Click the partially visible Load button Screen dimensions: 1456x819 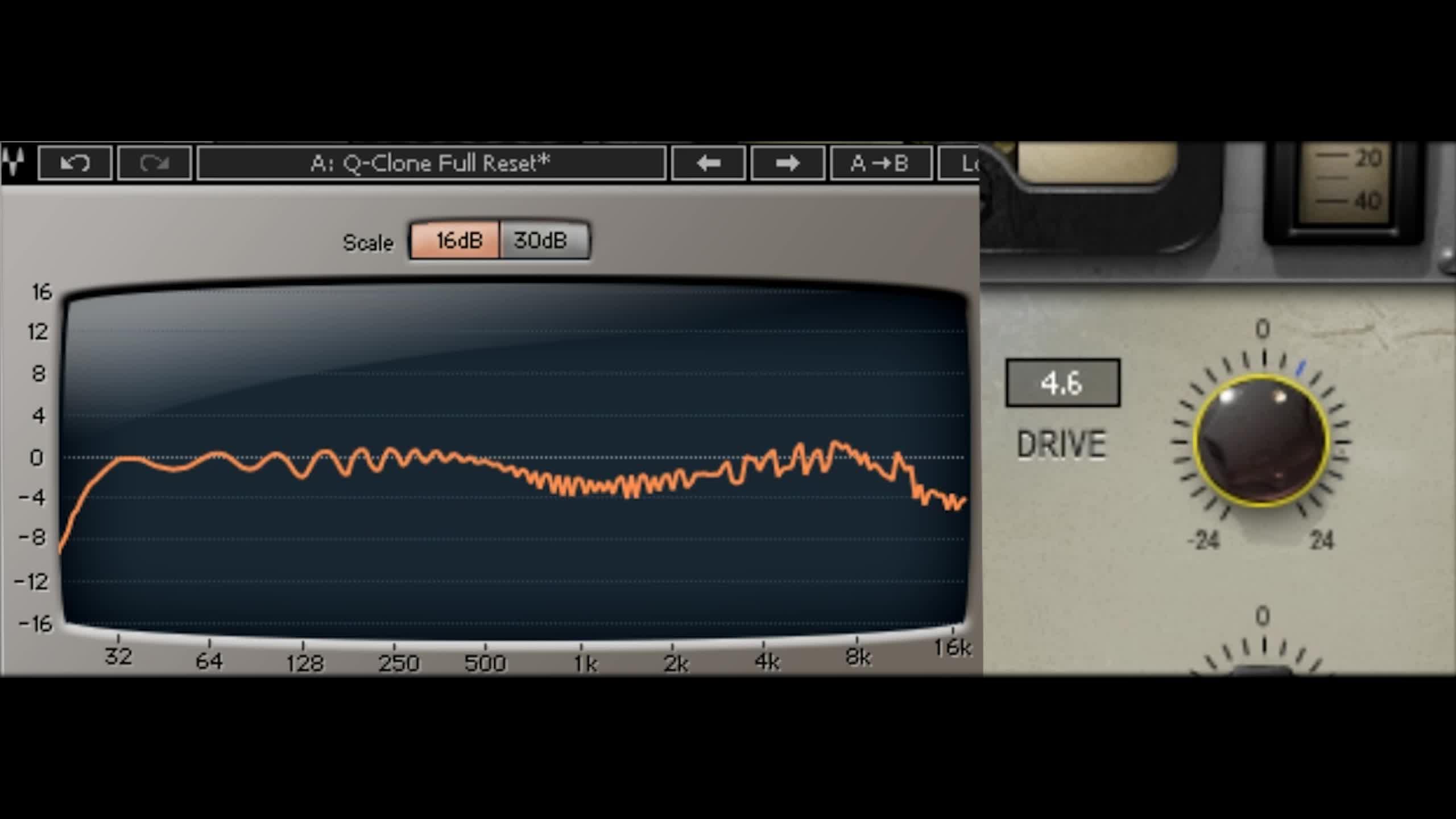(961, 163)
